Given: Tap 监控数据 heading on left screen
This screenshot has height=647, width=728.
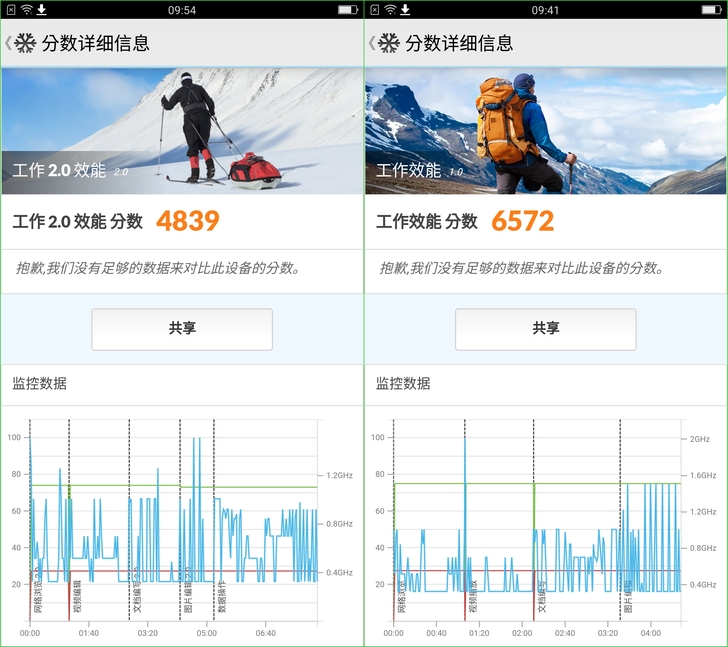Looking at the screenshot, I should (39, 383).
